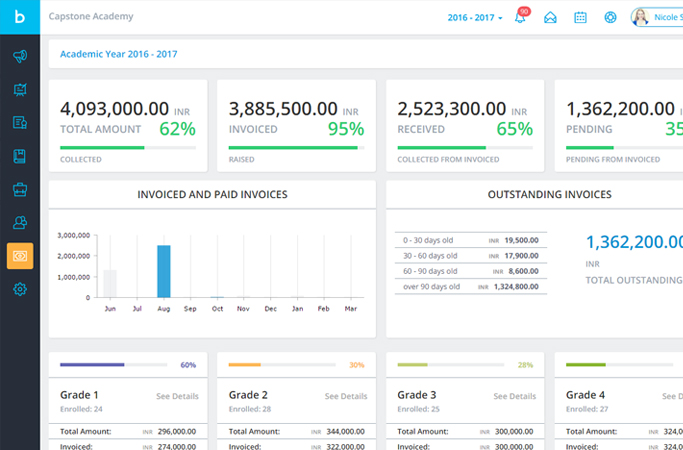Open the announcements megaphone icon in sidebar

point(20,57)
